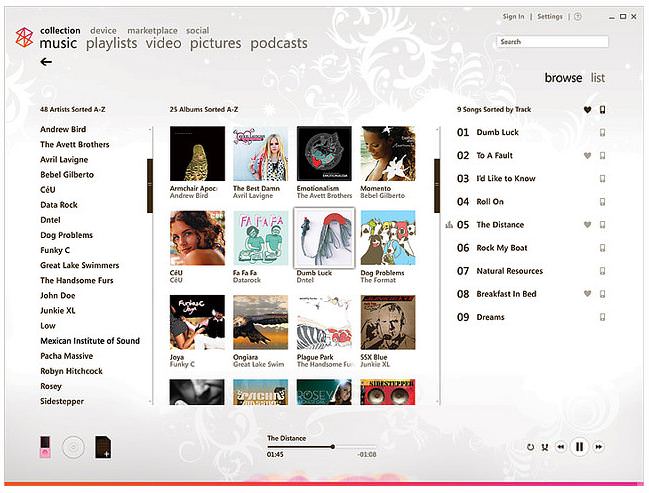Switch to the device tab
Viewport: 649px width, 493px height.
pyautogui.click(x=103, y=31)
